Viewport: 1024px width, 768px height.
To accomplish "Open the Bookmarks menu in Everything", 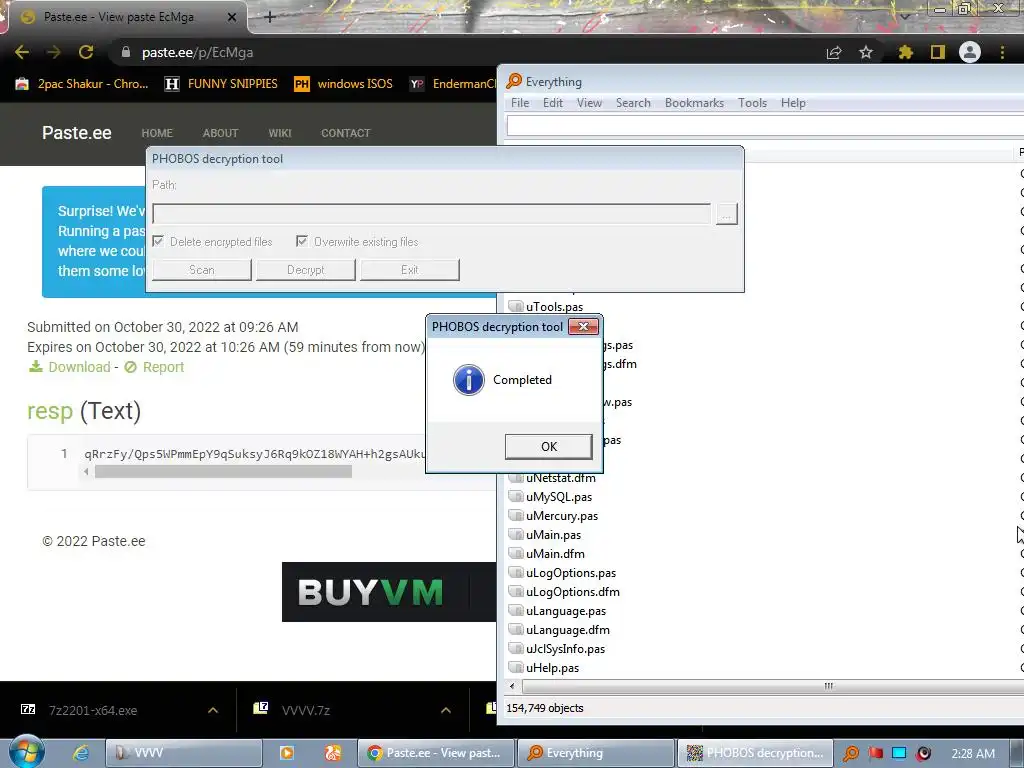I will tap(694, 103).
